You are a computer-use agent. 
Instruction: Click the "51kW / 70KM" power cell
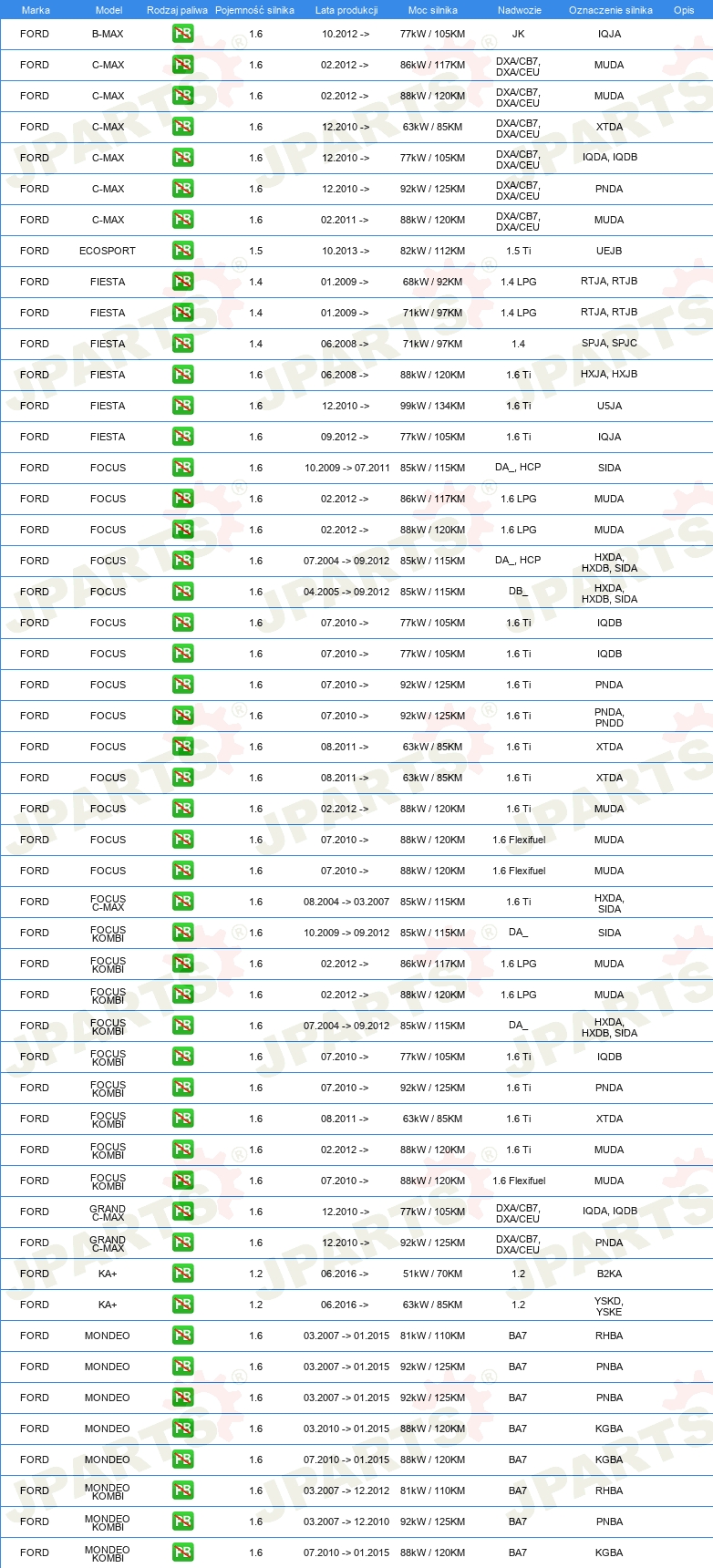pyautogui.click(x=432, y=1274)
